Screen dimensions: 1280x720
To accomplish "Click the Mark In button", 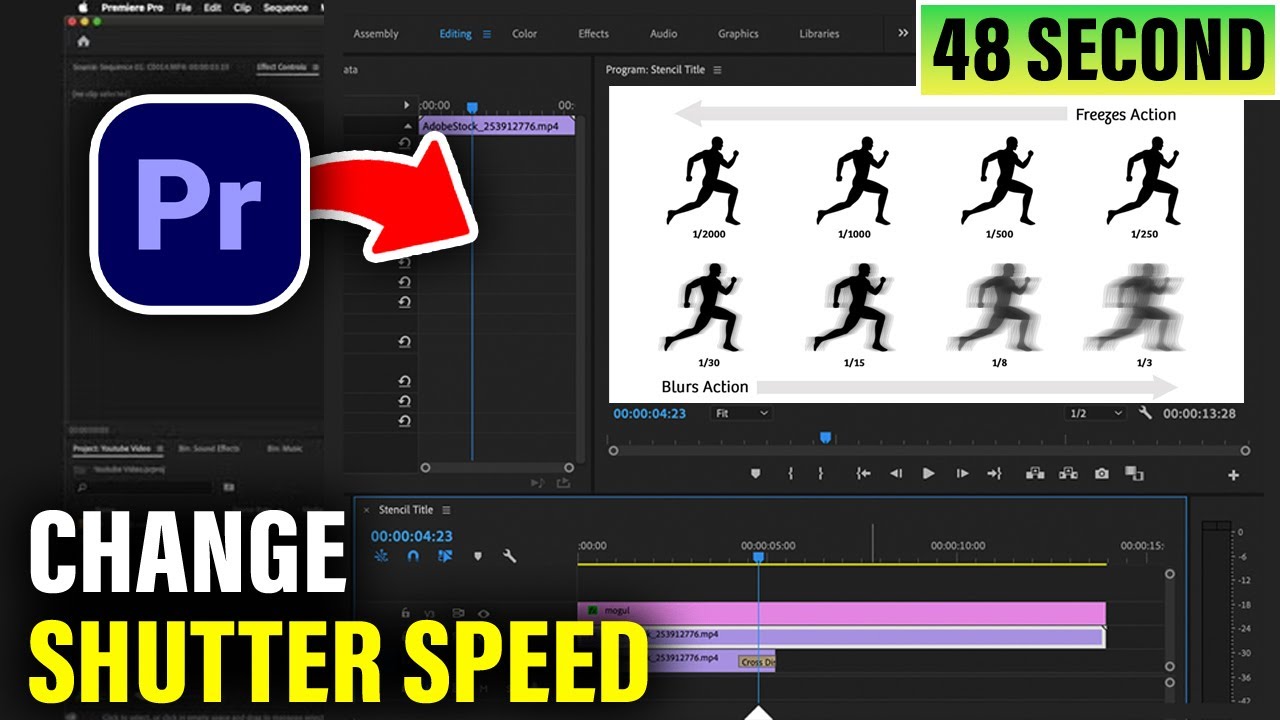I will point(790,474).
